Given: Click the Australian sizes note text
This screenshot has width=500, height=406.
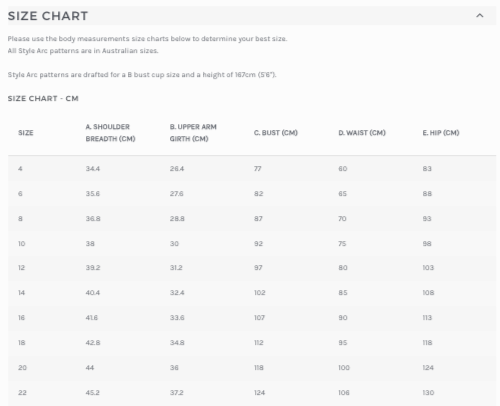Looking at the screenshot, I should coord(83,51).
